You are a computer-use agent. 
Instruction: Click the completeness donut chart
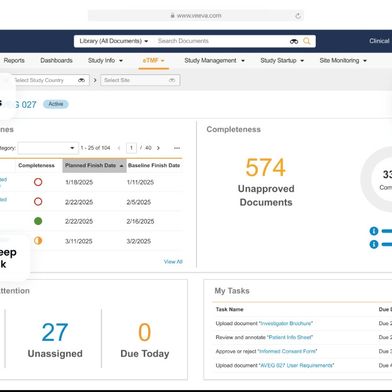click(377, 180)
